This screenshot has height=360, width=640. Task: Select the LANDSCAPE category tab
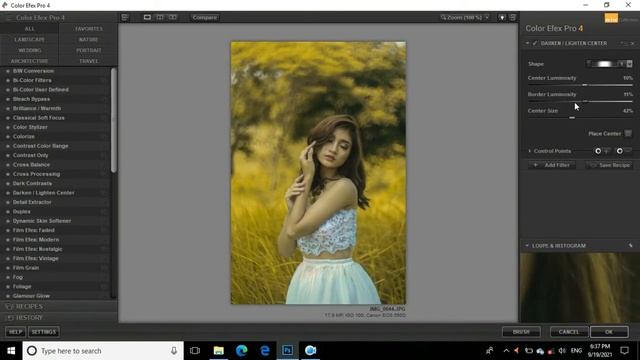point(29,40)
